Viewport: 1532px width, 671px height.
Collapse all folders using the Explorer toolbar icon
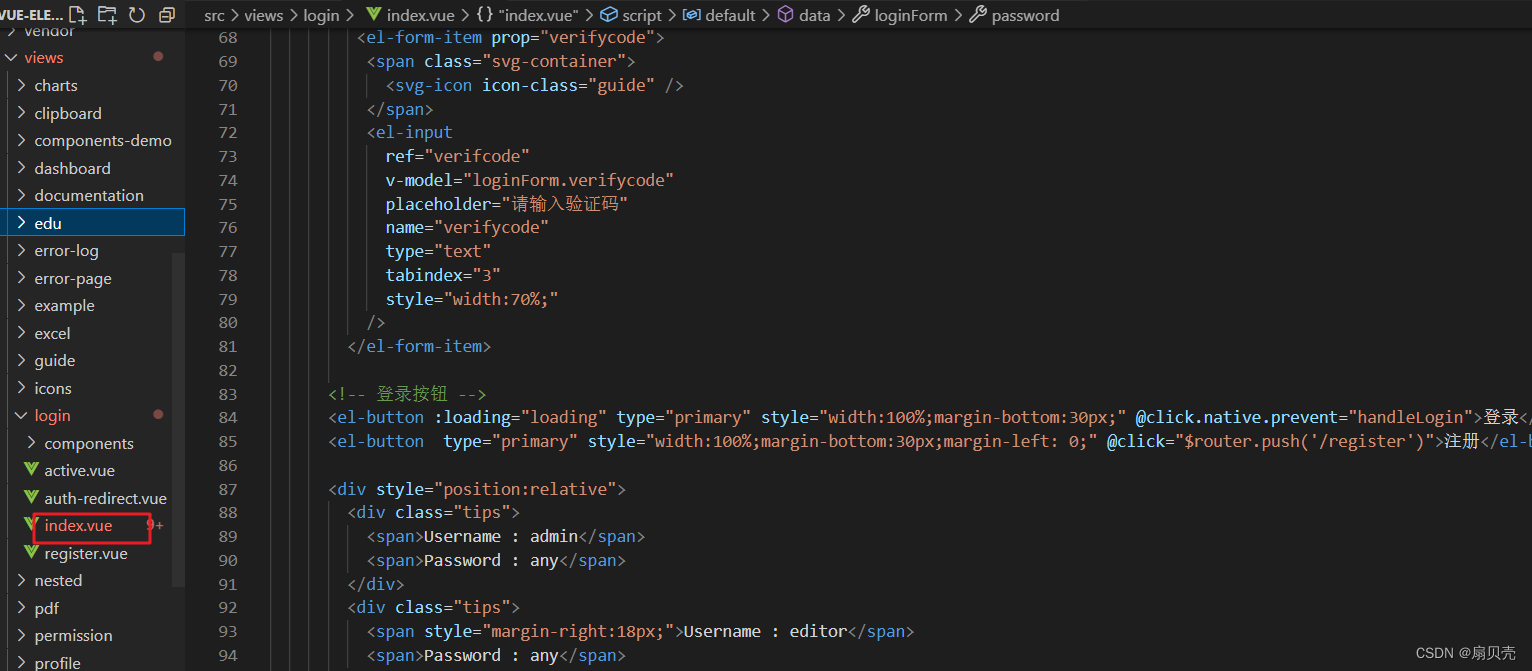[x=166, y=15]
